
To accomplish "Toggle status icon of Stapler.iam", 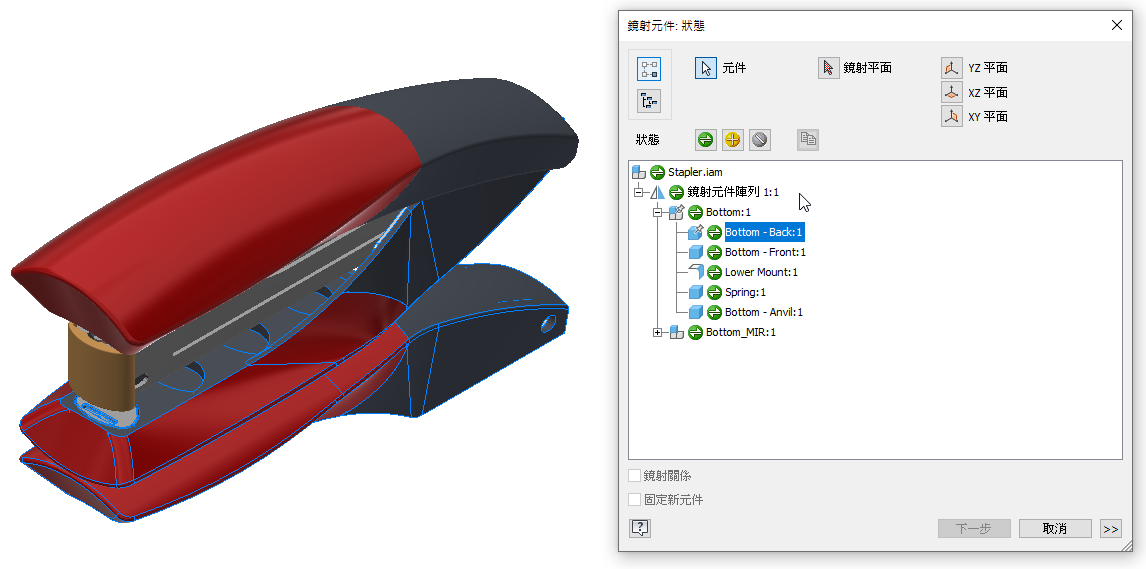I will pyautogui.click(x=657, y=172).
